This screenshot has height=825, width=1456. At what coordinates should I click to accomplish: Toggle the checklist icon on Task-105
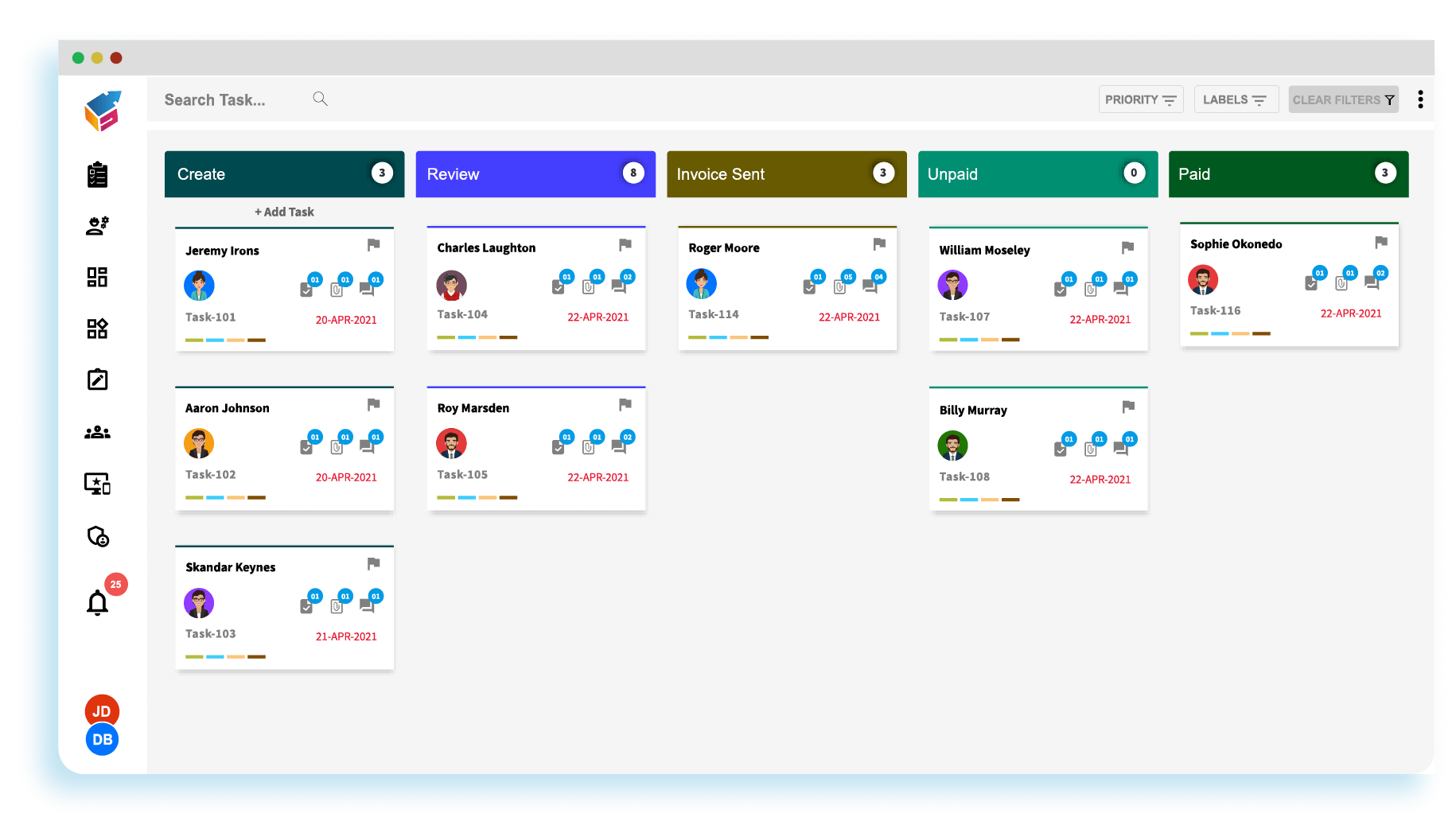559,447
